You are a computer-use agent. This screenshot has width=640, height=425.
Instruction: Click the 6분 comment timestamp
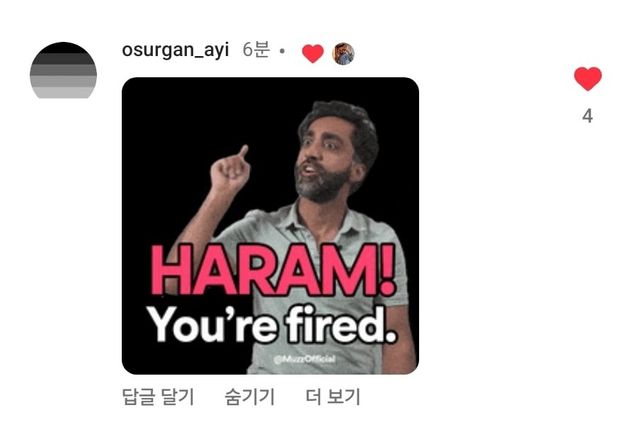pos(256,50)
